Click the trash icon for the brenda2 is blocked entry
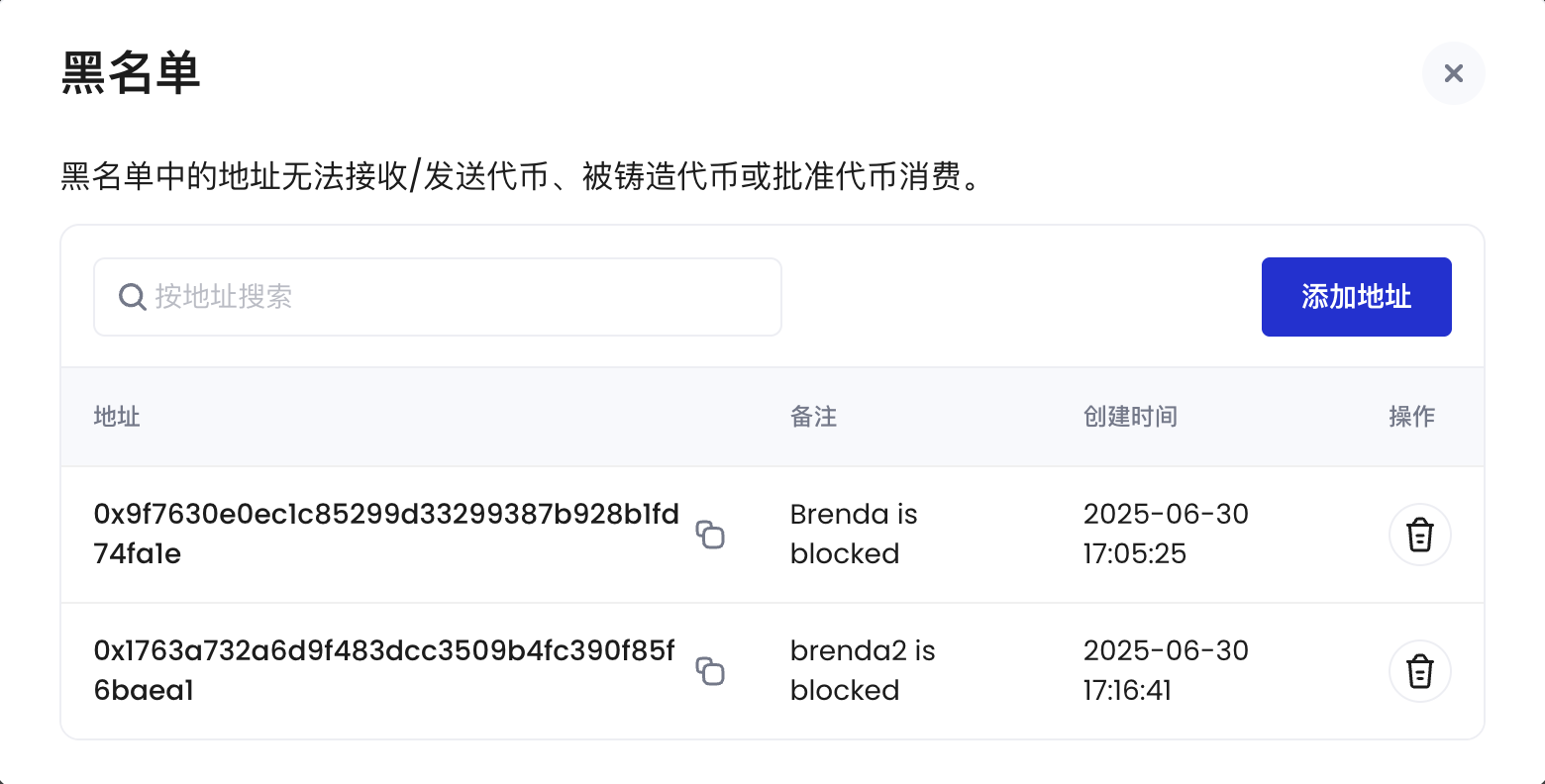1545x784 pixels. (x=1419, y=671)
